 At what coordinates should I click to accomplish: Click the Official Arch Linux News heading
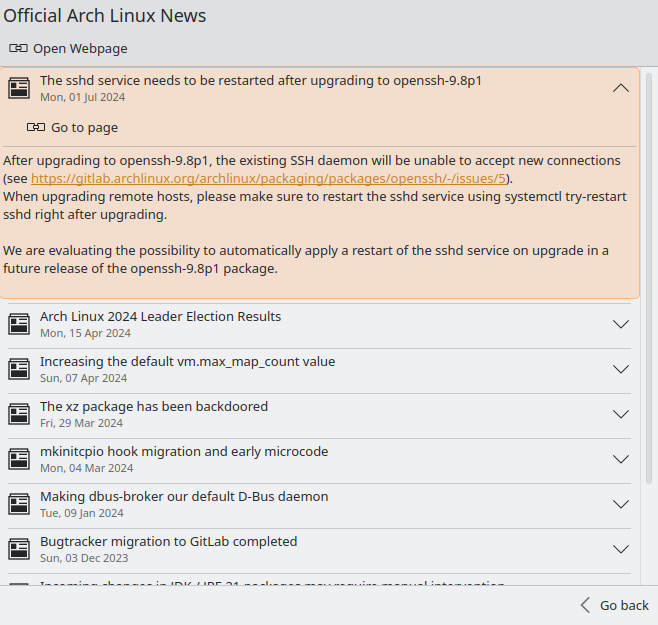pyautogui.click(x=105, y=16)
